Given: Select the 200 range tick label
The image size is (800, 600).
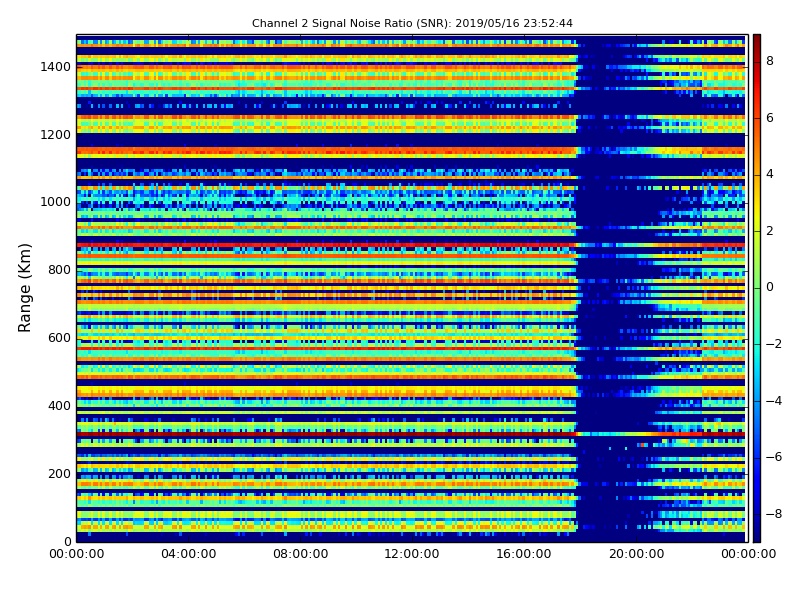Looking at the screenshot, I should [59, 473].
